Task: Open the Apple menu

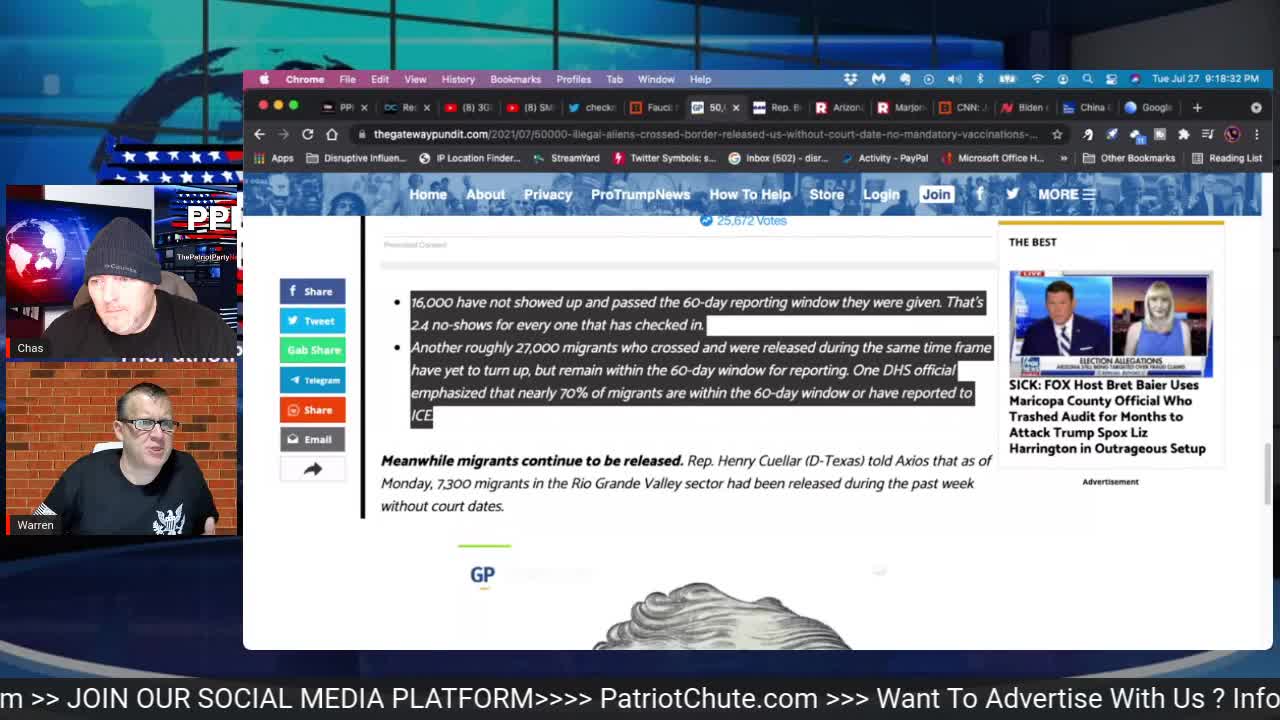Action: [264, 79]
